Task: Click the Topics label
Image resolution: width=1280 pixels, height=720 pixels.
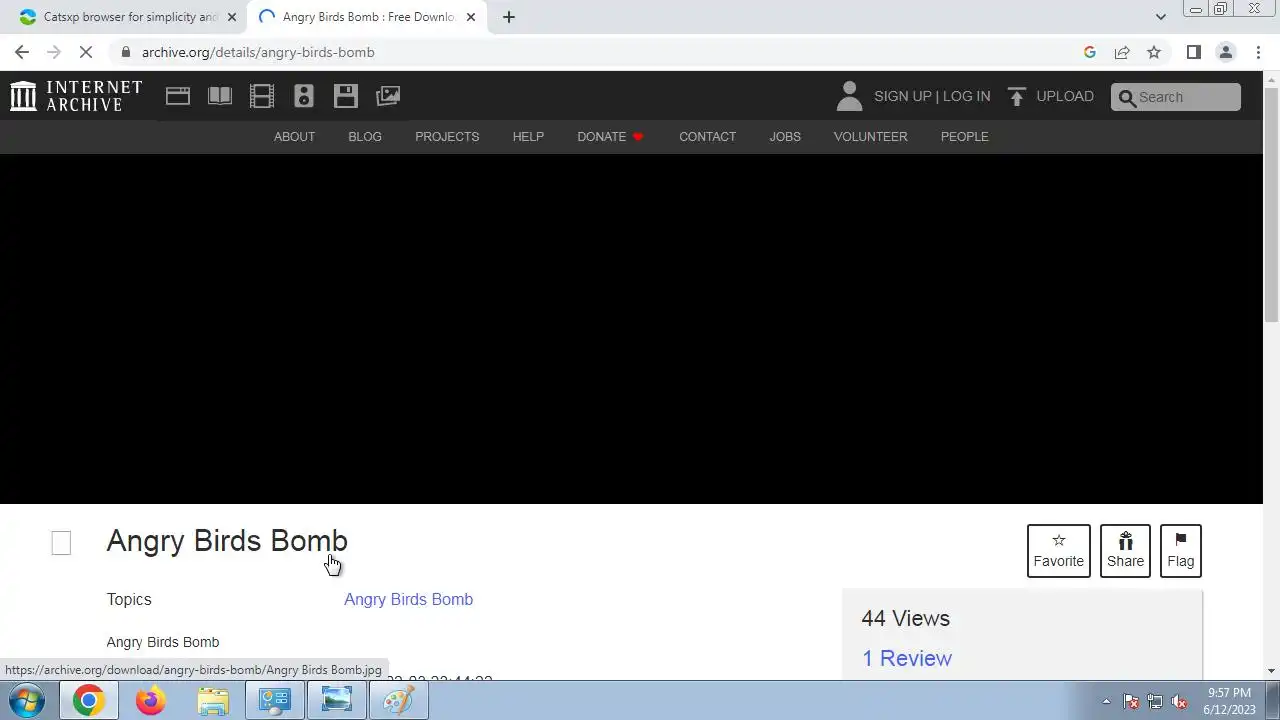Action: [x=129, y=599]
